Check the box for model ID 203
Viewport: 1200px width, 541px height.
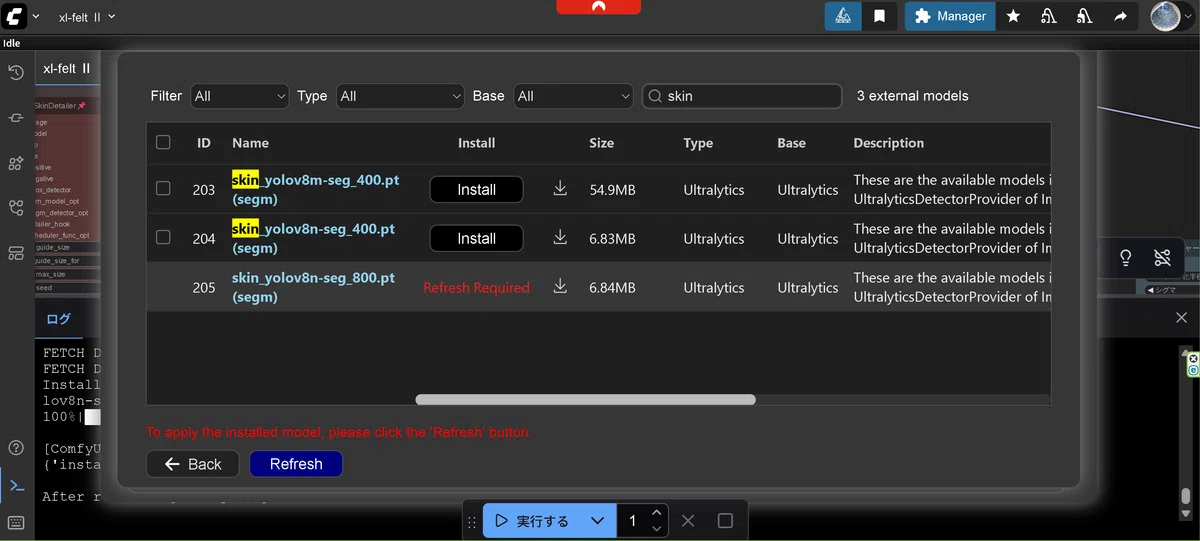pos(163,188)
